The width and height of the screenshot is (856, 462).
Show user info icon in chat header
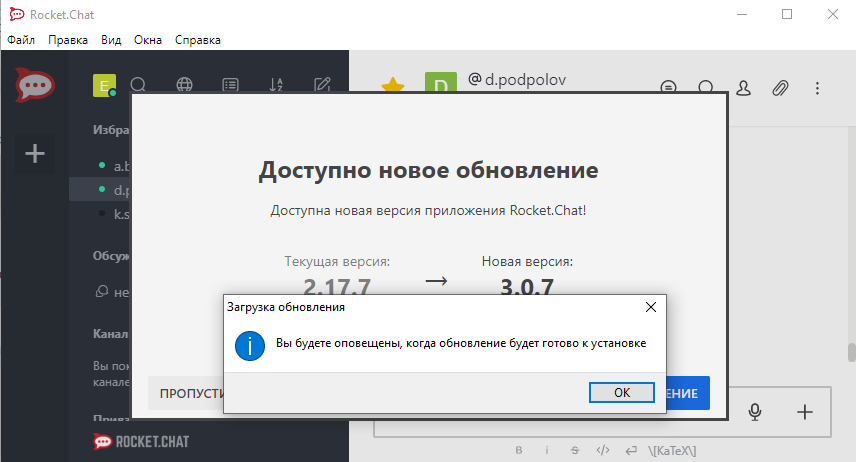pos(743,88)
